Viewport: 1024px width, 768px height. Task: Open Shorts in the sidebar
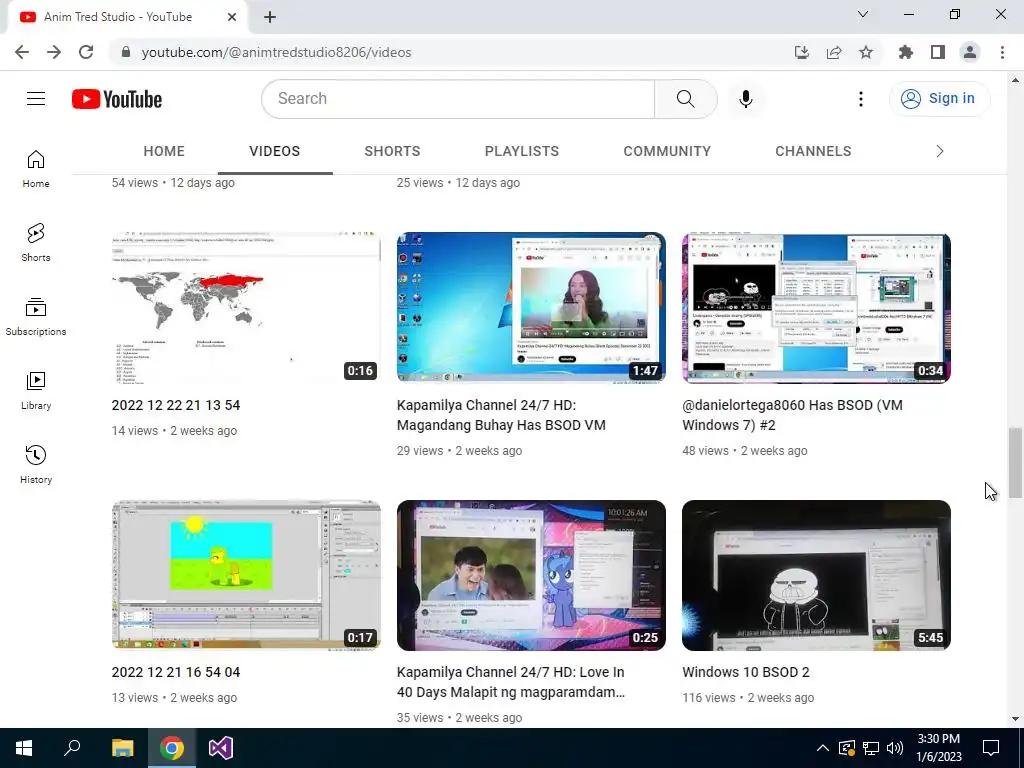[x=36, y=242]
